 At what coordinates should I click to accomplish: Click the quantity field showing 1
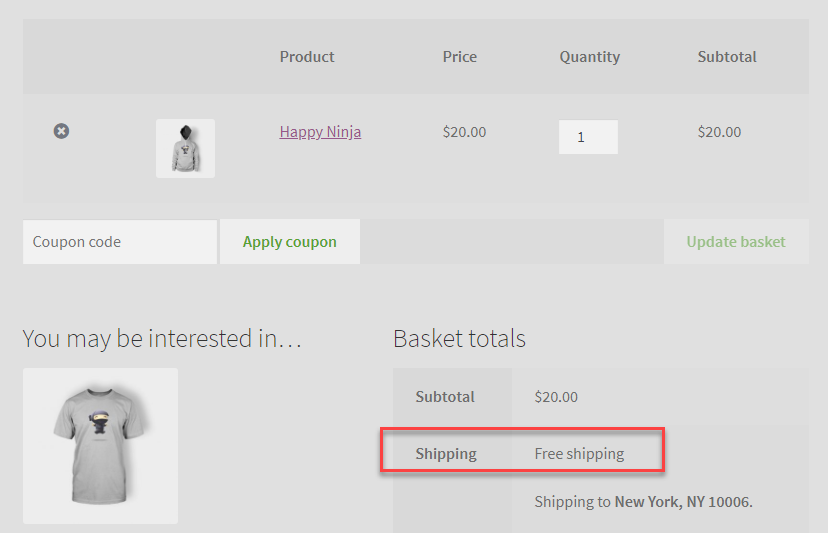588,137
